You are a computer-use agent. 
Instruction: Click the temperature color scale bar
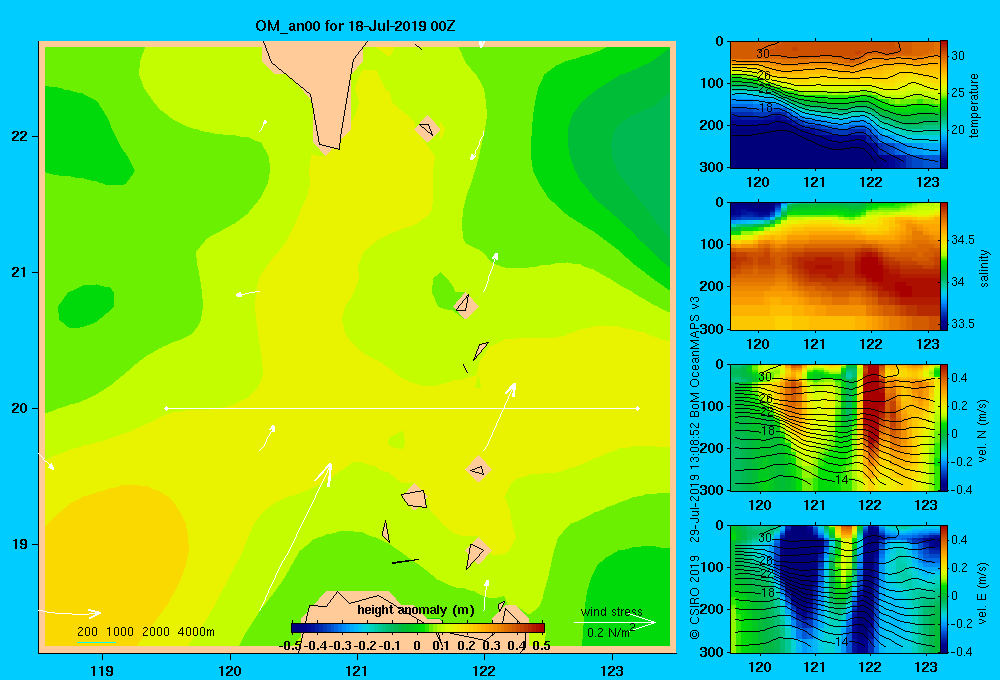pyautogui.click(x=944, y=105)
